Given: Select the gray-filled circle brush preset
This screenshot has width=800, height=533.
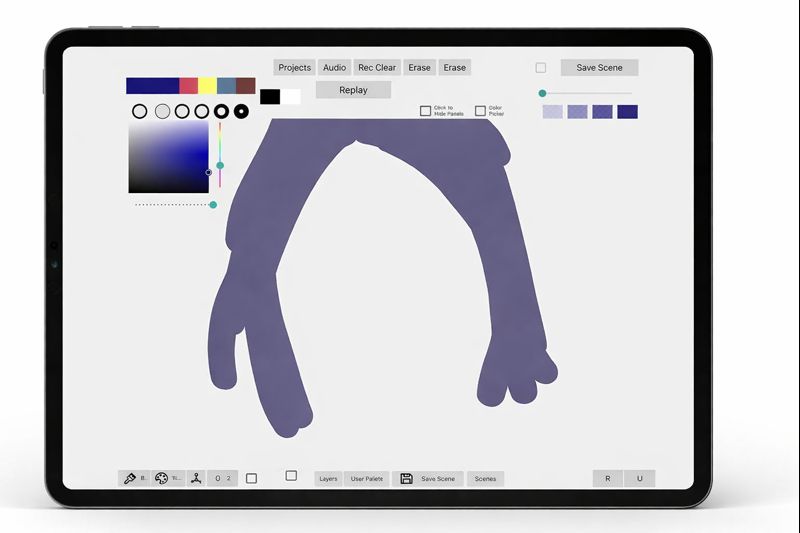Looking at the screenshot, I should point(162,111).
